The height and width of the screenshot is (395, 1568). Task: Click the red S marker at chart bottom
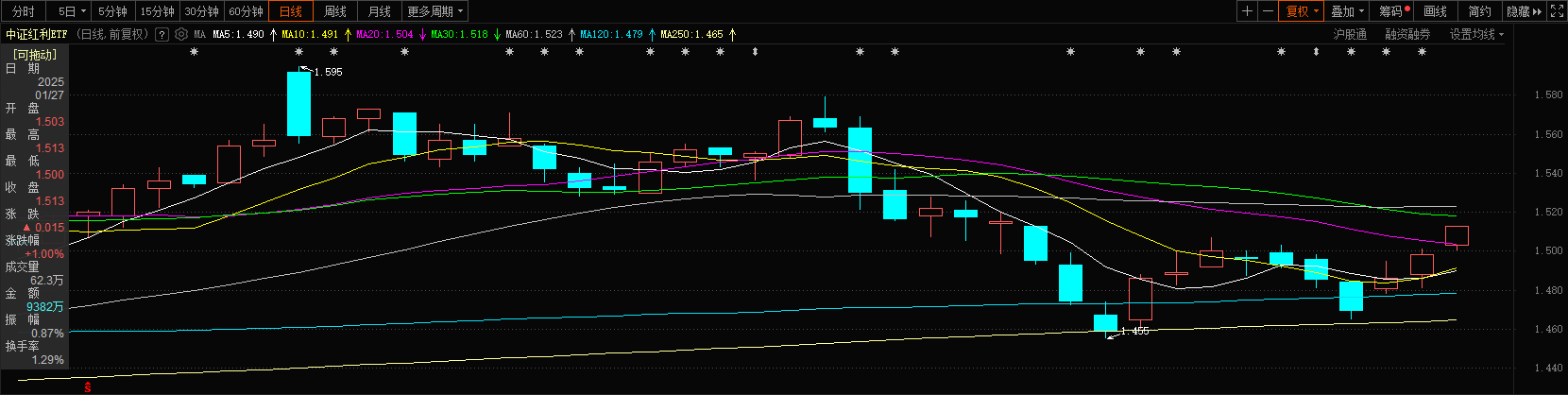[88, 387]
